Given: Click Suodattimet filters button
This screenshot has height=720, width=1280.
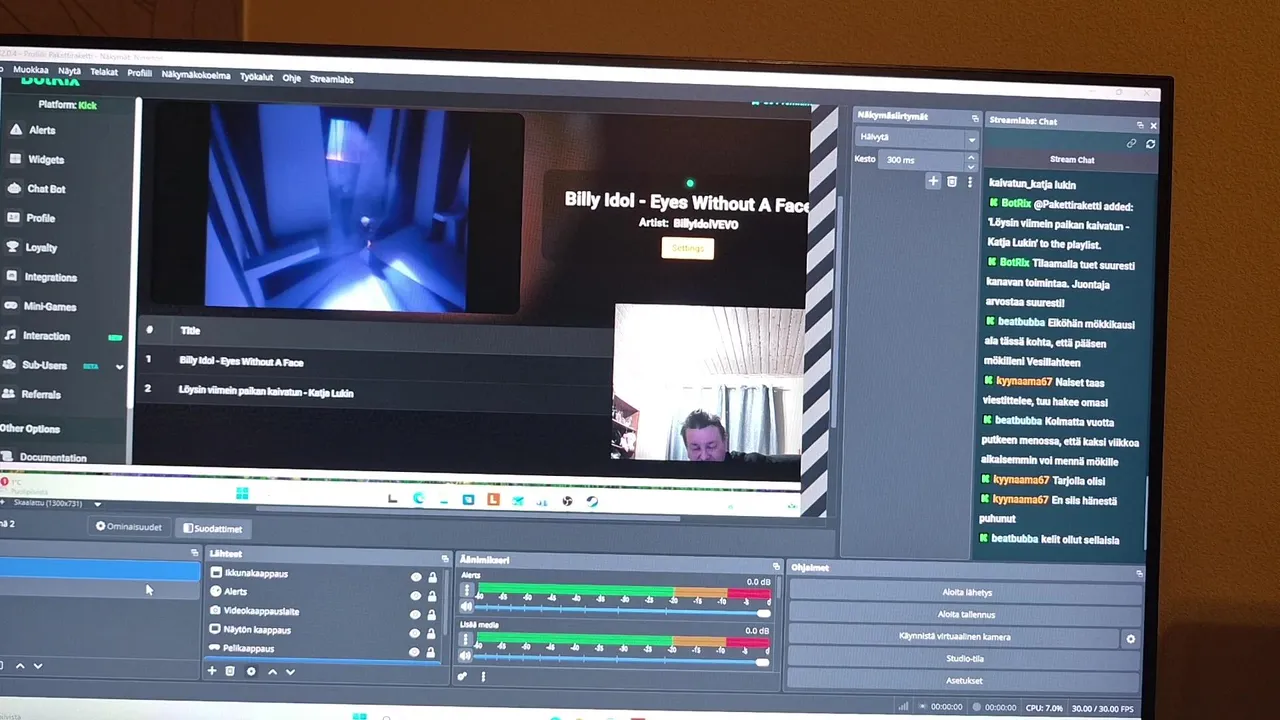Looking at the screenshot, I should coord(212,529).
